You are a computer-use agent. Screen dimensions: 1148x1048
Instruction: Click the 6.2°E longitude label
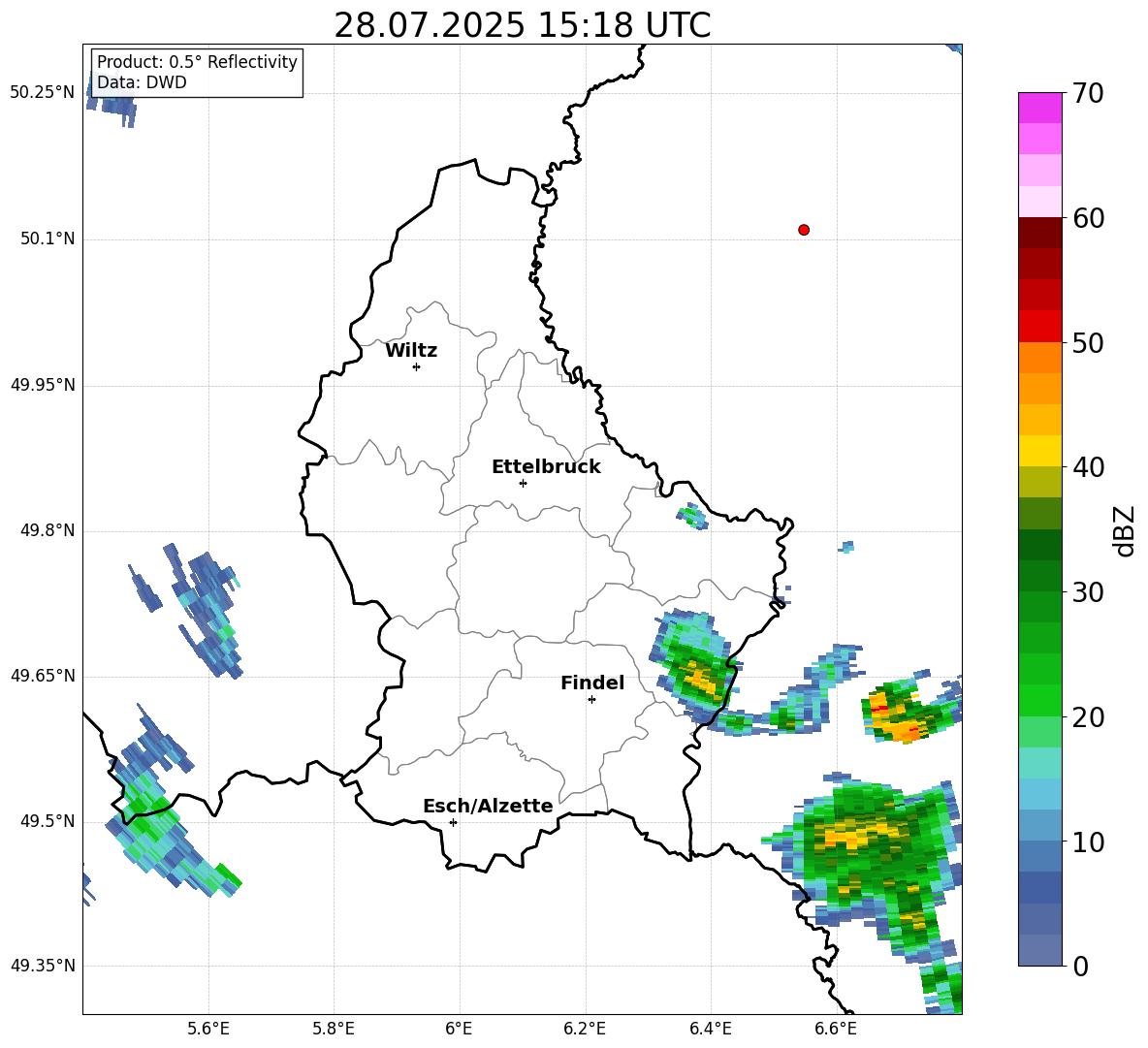(x=585, y=1029)
